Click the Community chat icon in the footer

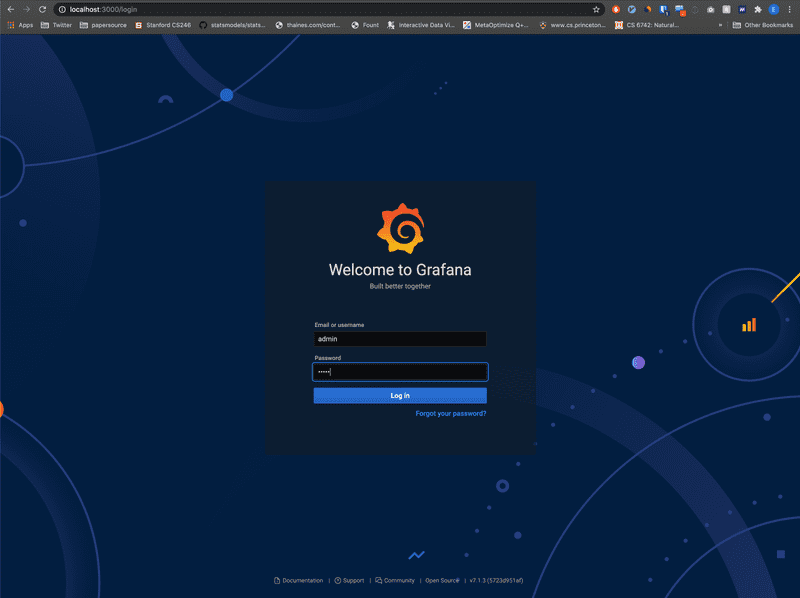click(x=377, y=580)
